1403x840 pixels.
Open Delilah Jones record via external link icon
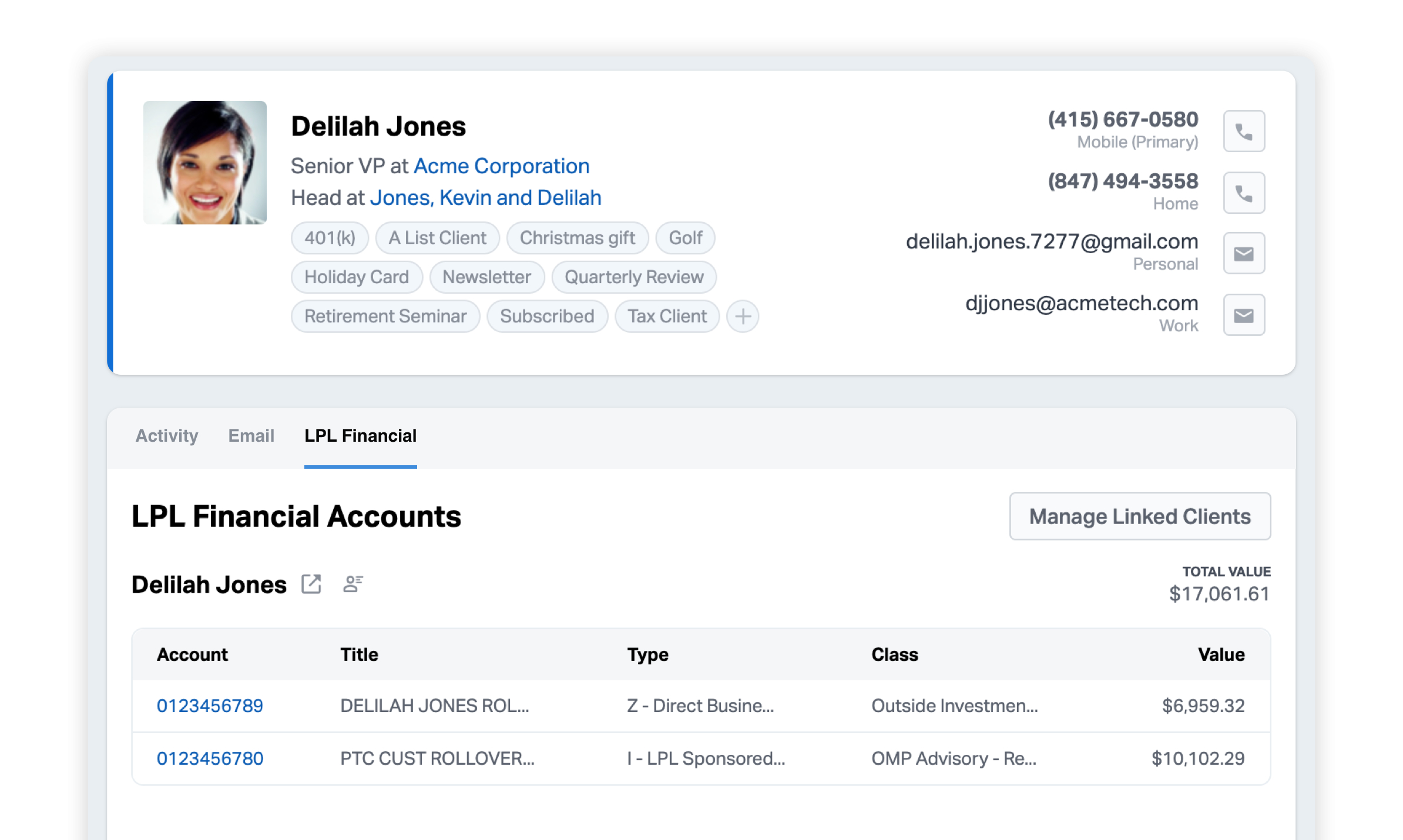[311, 583]
